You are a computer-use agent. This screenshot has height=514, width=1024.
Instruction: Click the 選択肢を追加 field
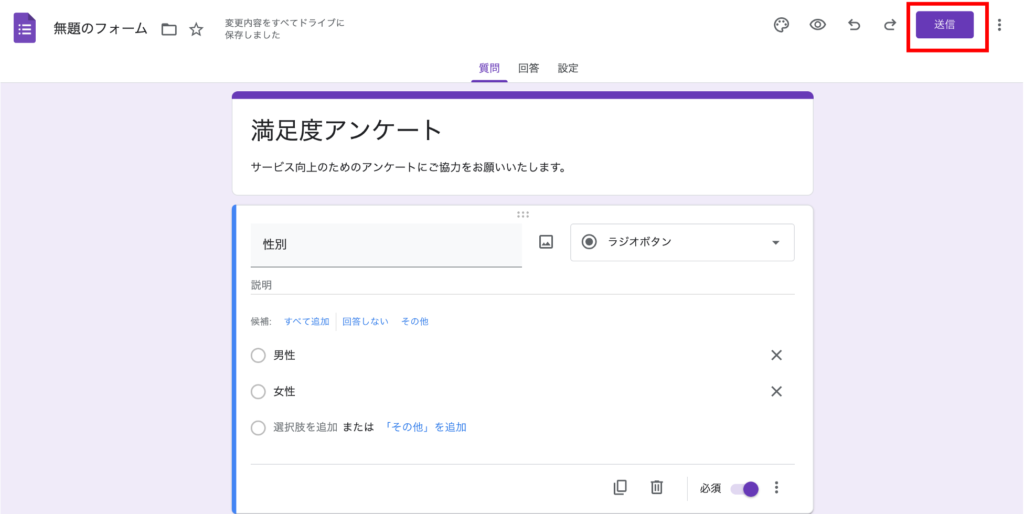[x=305, y=428]
